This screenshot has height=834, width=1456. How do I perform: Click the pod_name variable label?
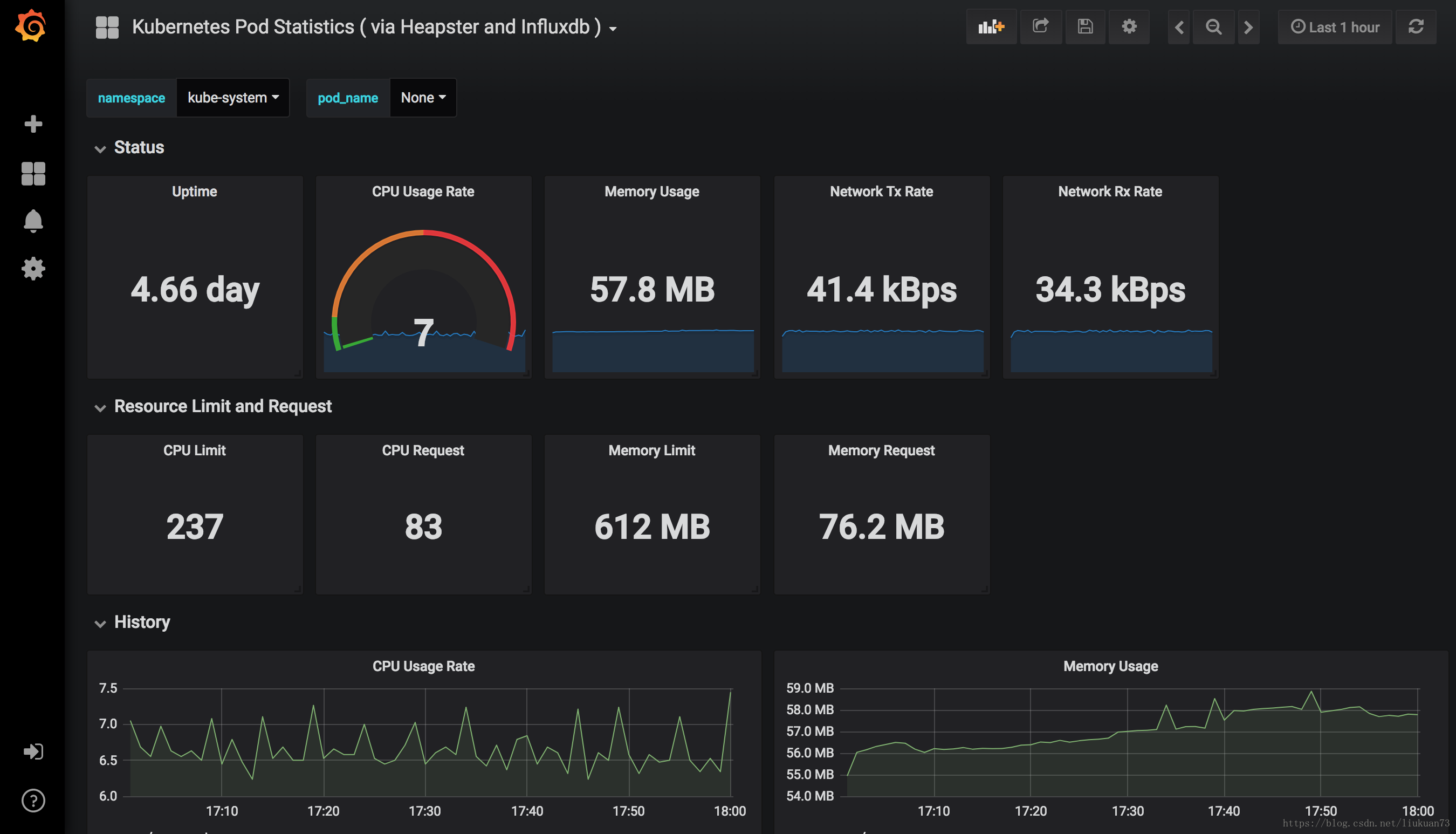347,98
